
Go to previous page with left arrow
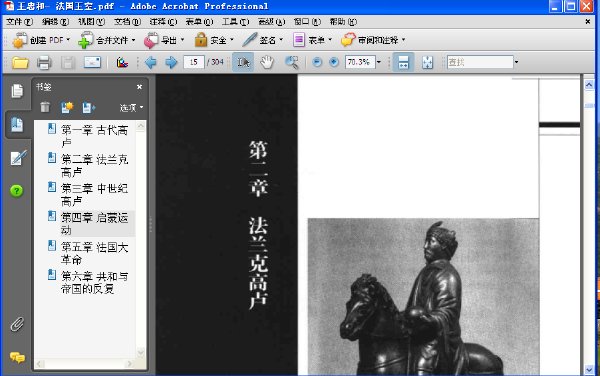click(x=151, y=62)
